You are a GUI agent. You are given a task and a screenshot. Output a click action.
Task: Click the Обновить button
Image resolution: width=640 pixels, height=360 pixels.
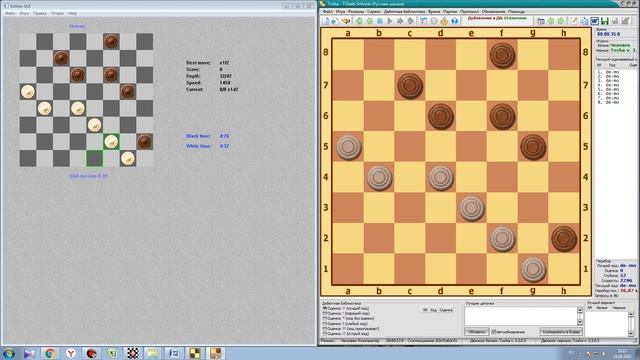[476, 331]
